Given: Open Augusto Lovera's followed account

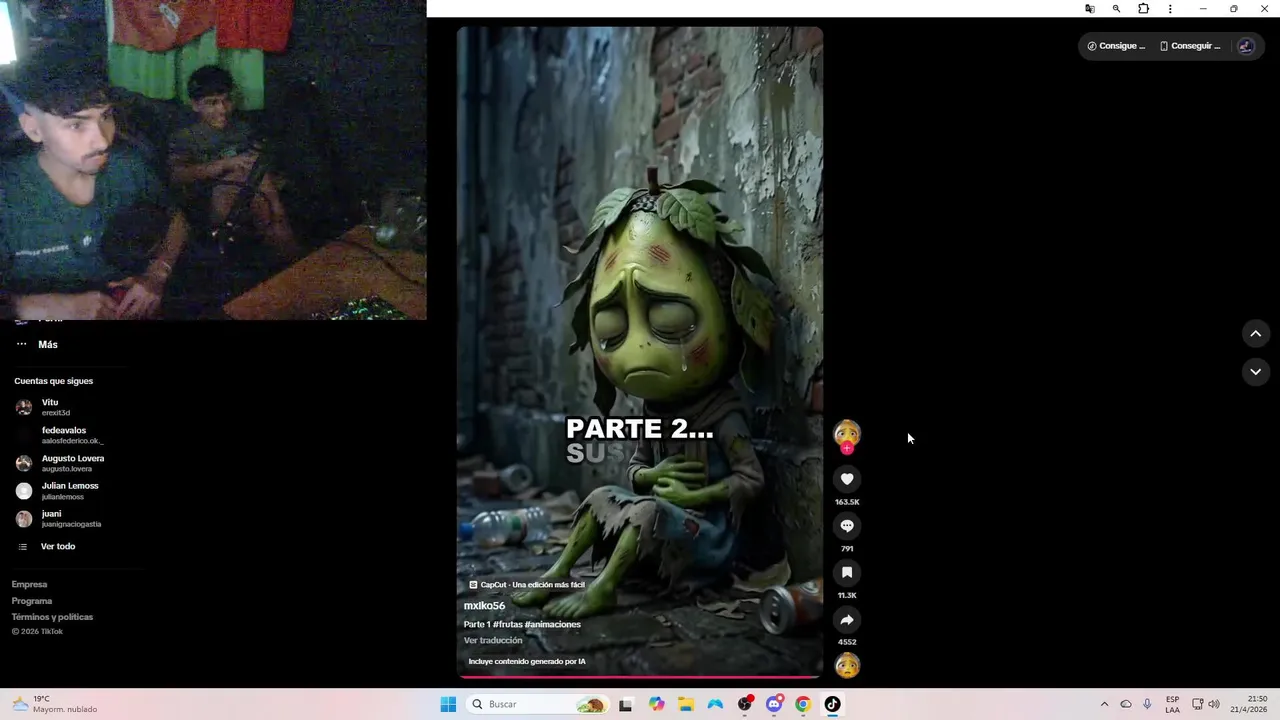Looking at the screenshot, I should coord(60,463).
